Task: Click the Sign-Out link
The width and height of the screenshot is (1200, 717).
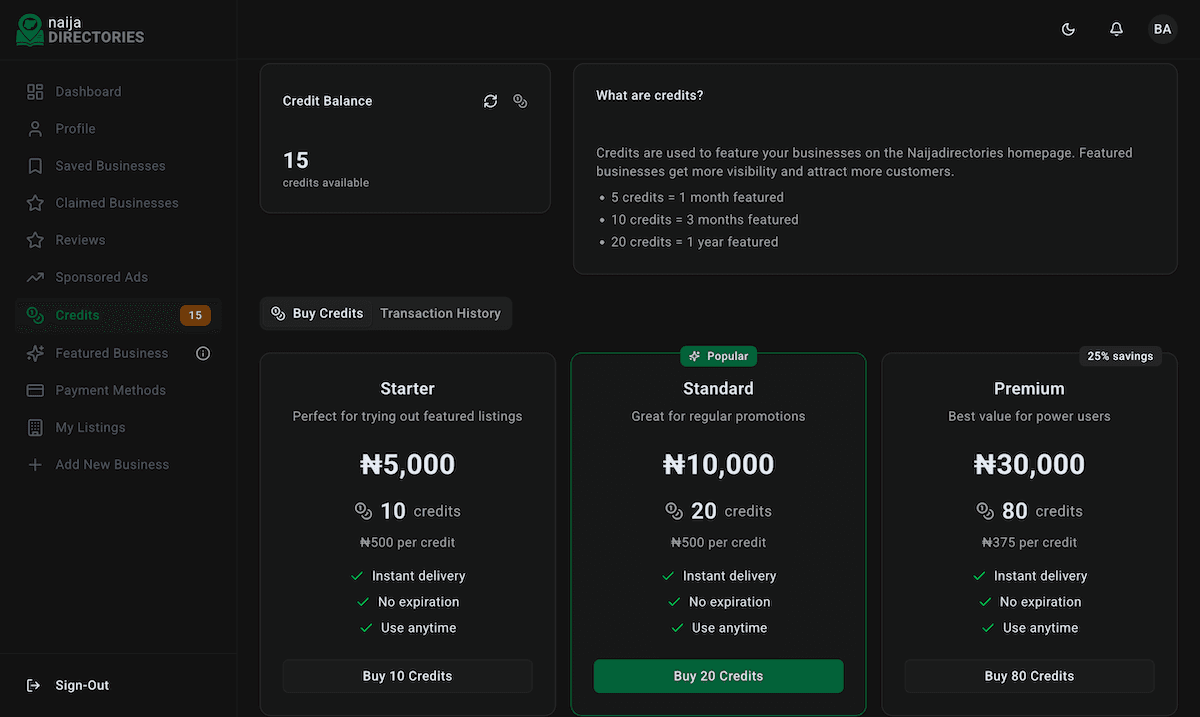Action: tap(82, 685)
